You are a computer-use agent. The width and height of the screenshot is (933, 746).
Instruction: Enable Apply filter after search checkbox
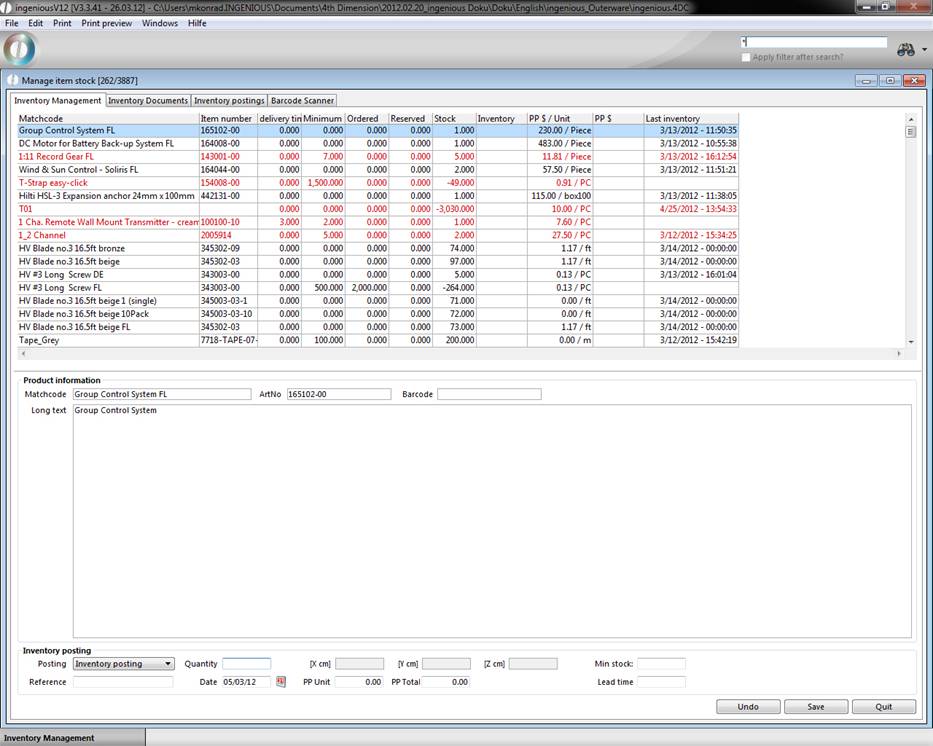tap(746, 57)
